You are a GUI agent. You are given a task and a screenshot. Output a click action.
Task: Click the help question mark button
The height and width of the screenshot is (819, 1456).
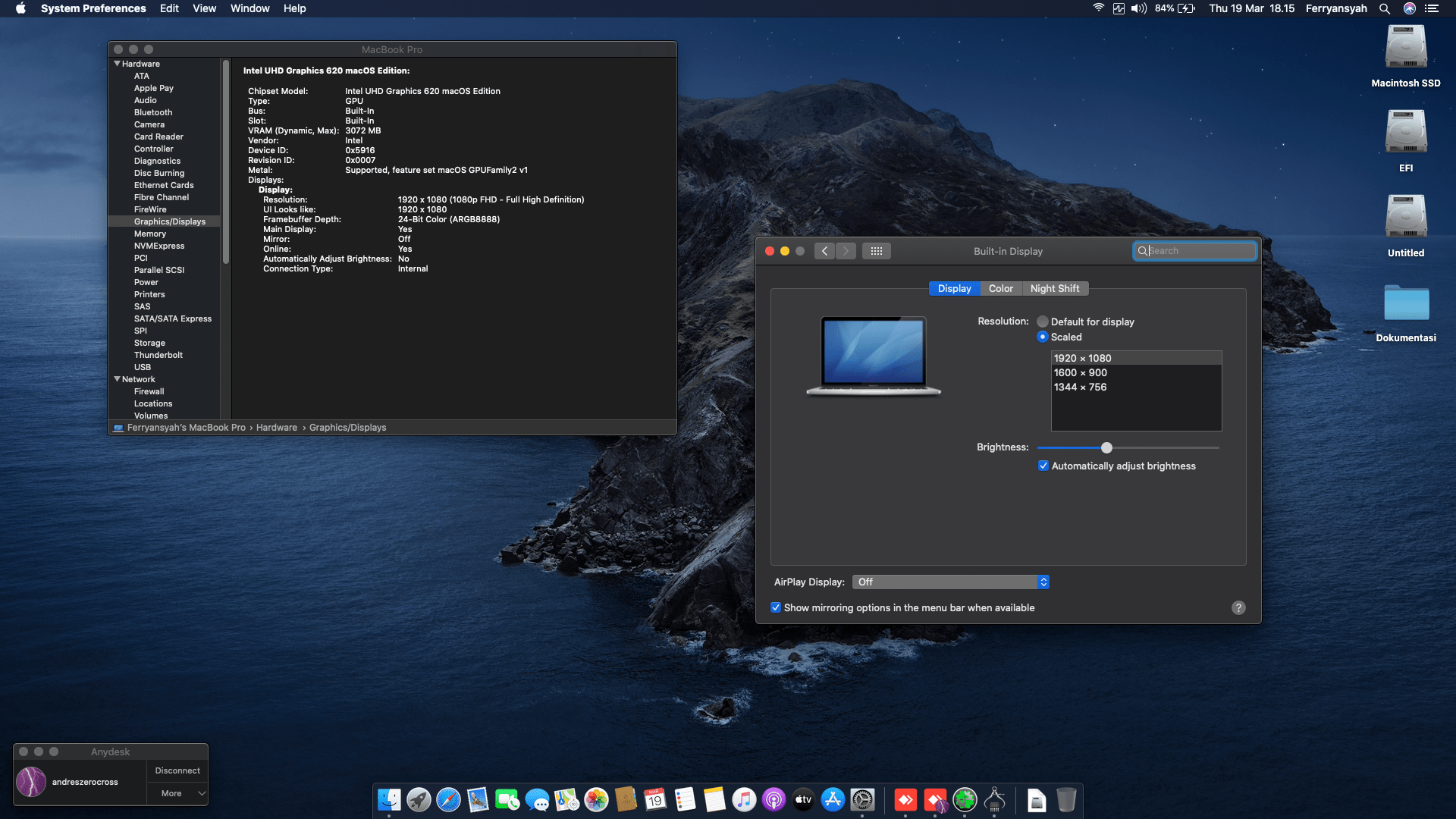tap(1238, 607)
